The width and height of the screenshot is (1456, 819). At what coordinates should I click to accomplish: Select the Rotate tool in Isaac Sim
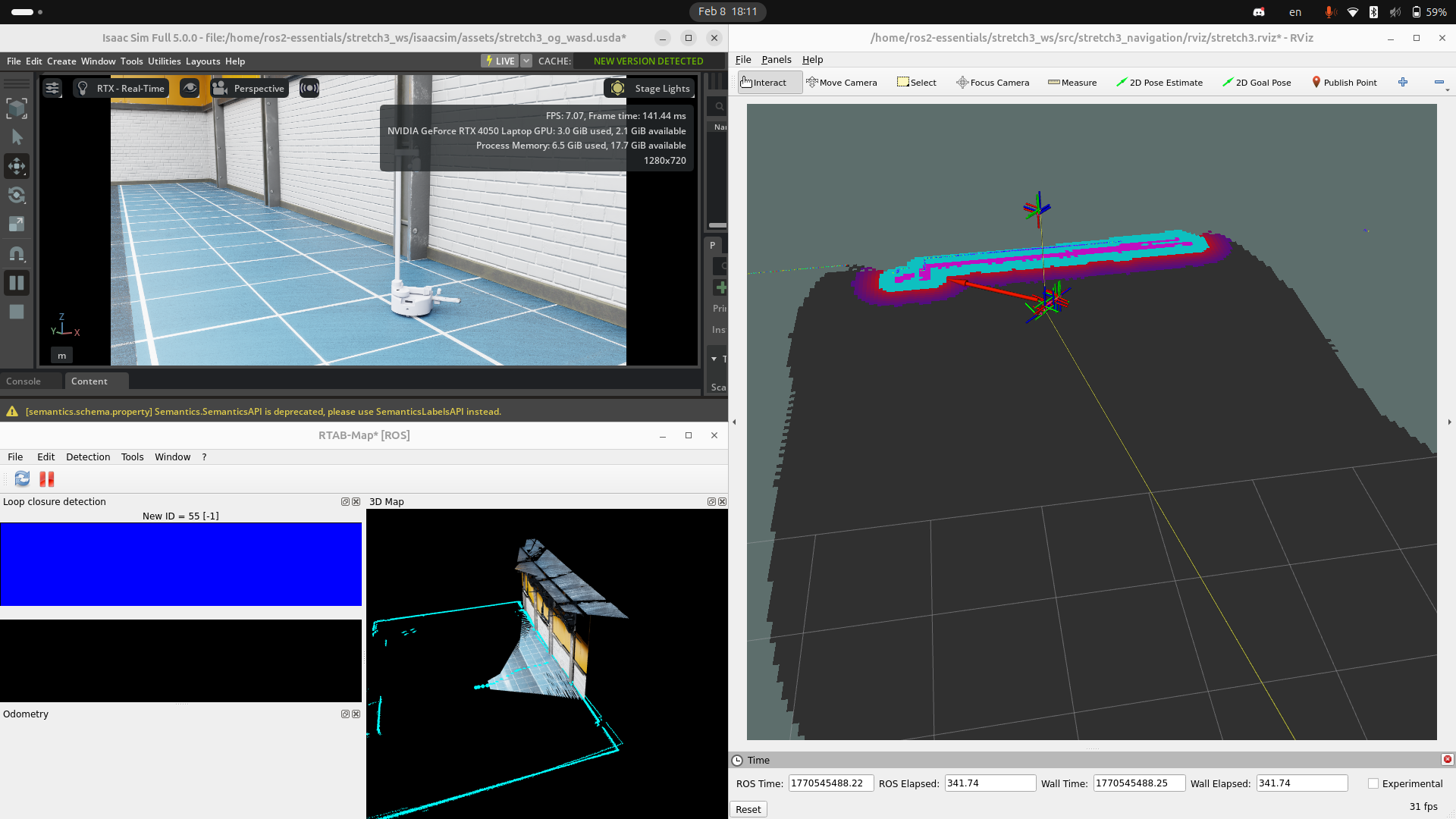(17, 195)
